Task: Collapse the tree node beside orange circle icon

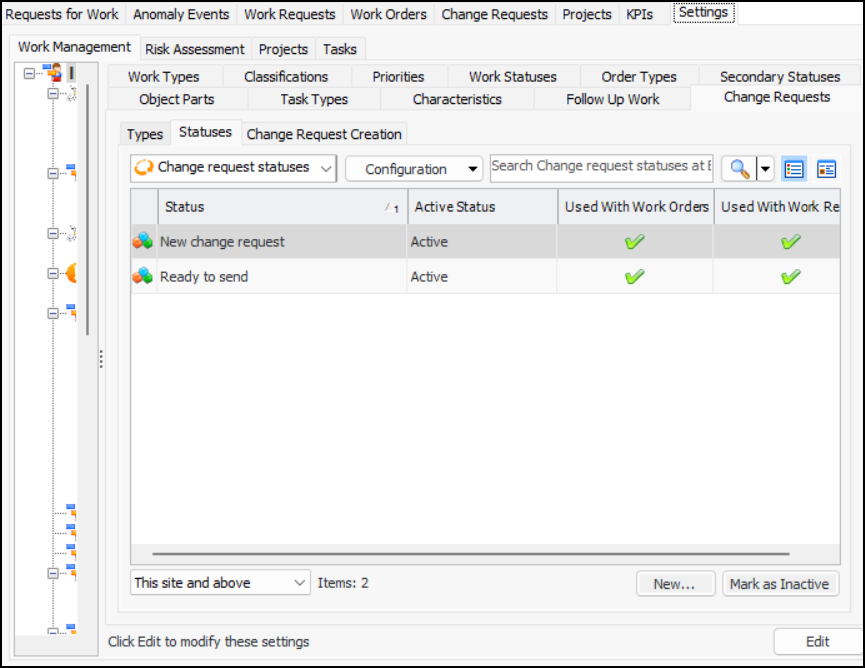Action: coord(53,274)
